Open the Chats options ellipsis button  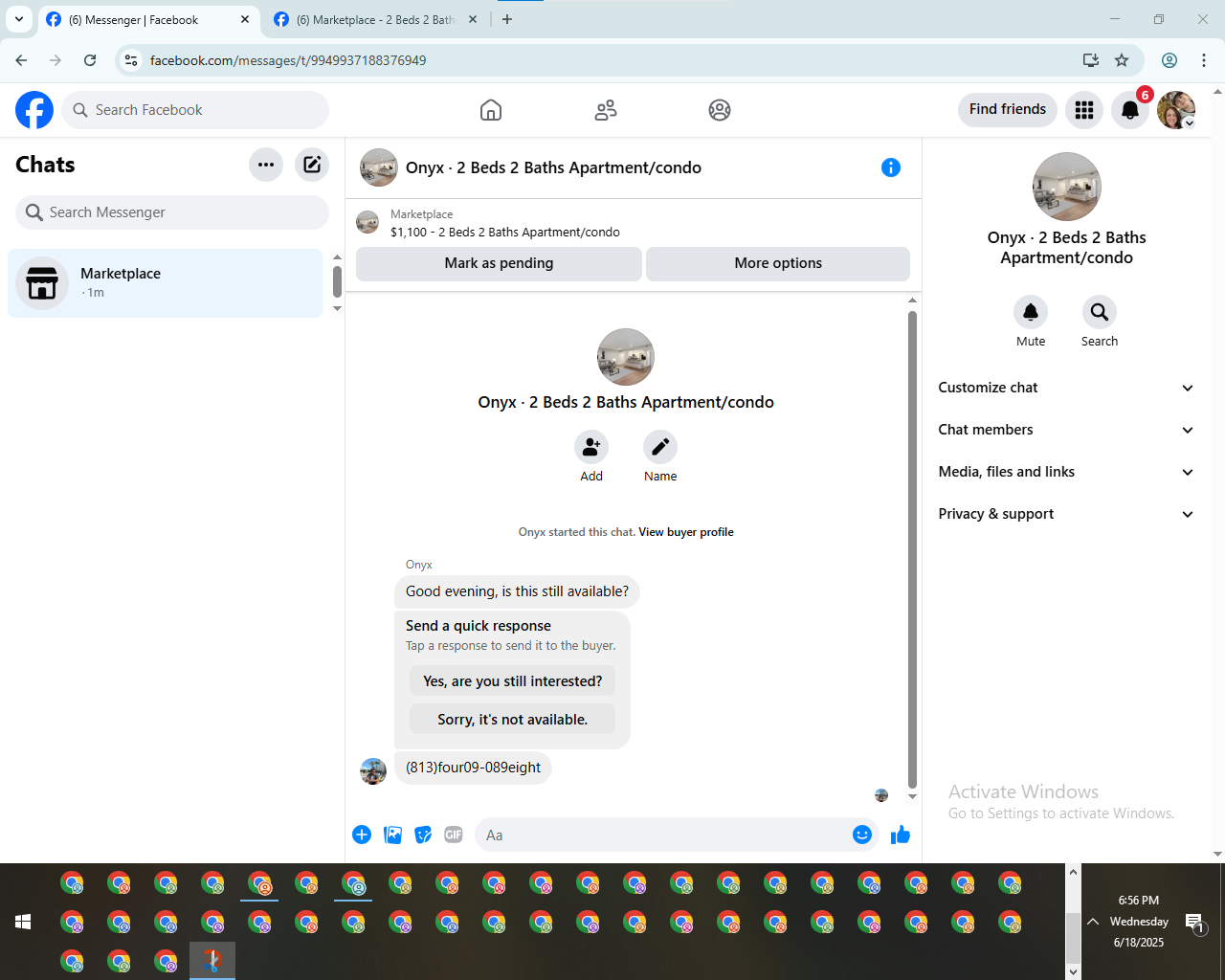(266, 165)
